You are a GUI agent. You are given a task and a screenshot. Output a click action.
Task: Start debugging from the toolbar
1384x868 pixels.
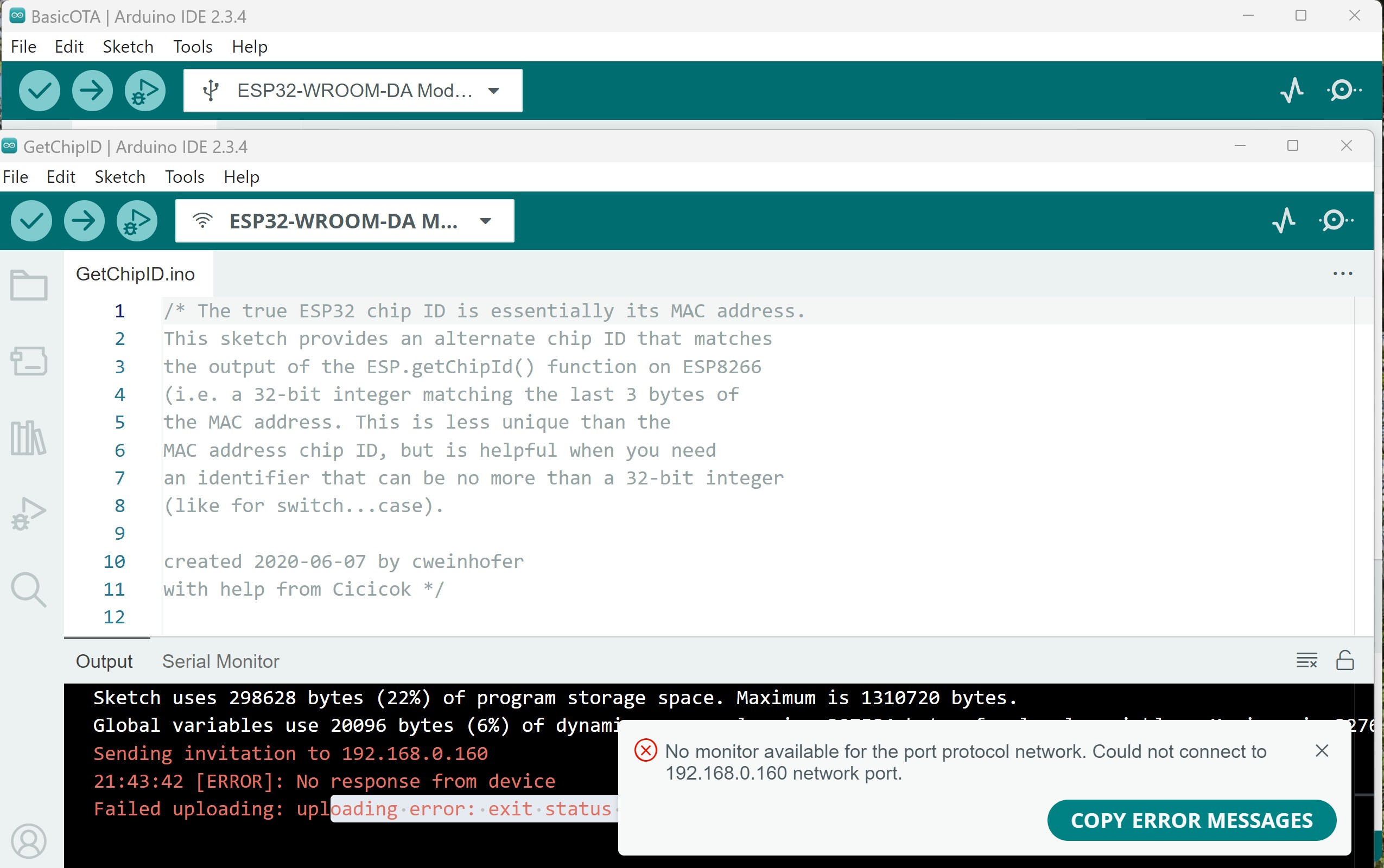coord(136,220)
